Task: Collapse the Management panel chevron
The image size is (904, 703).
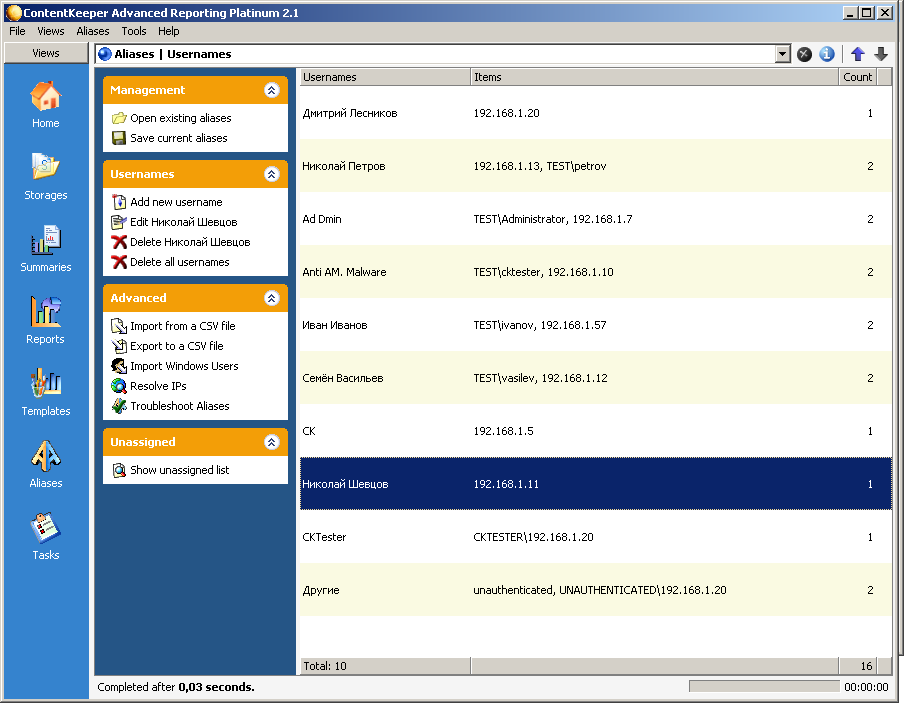Action: point(272,90)
